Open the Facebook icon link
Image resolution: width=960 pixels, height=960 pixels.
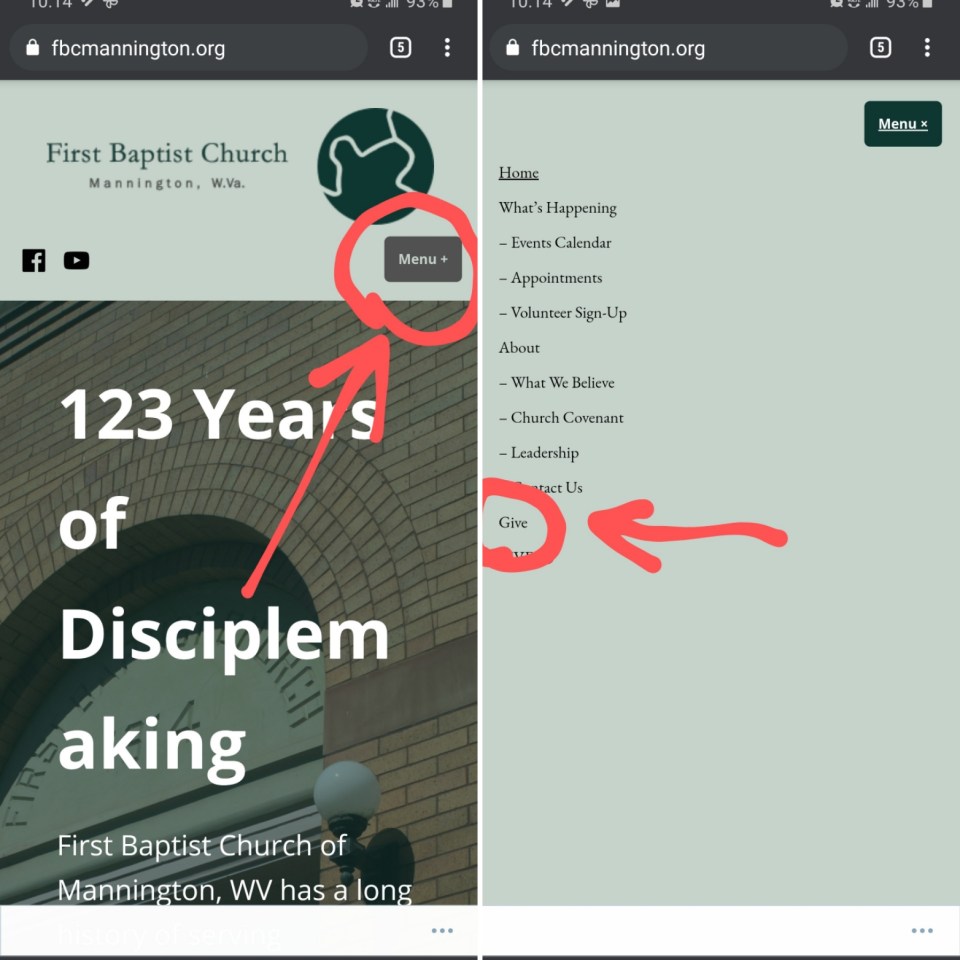[x=34, y=261]
